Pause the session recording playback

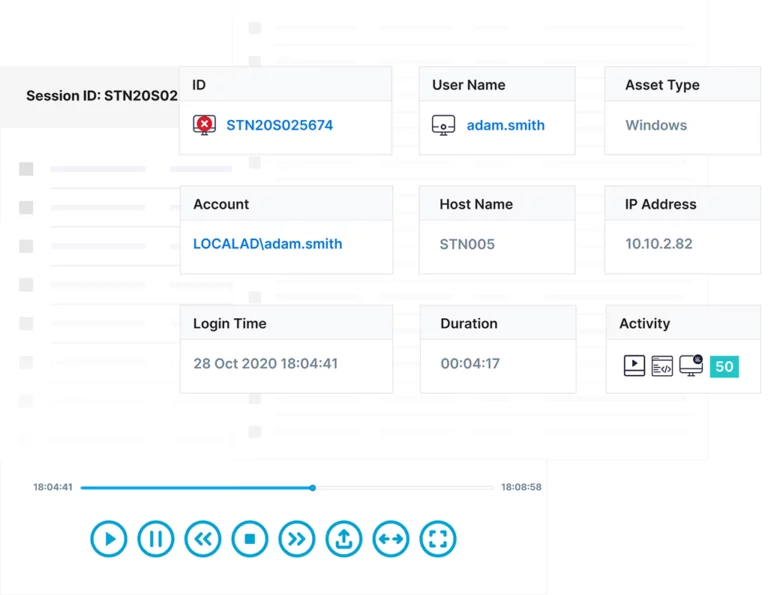point(156,540)
